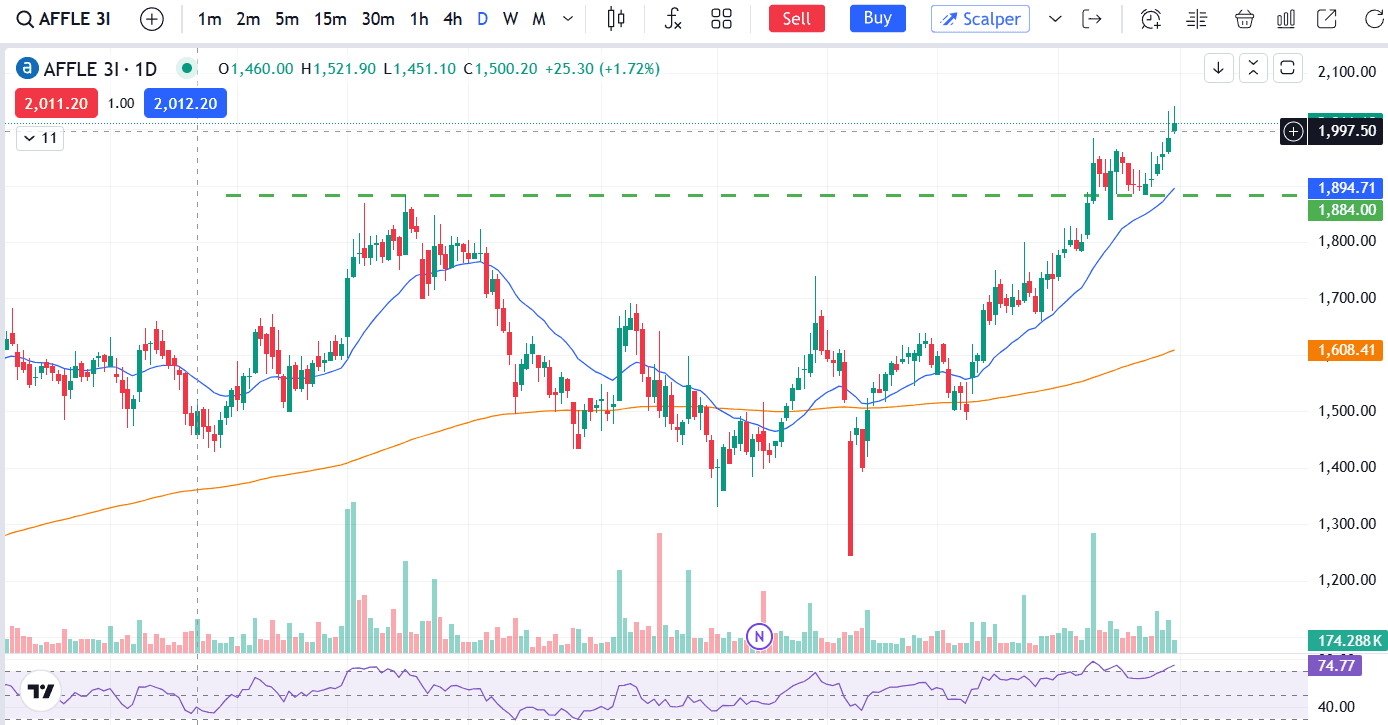The height and width of the screenshot is (725, 1388).
Task: Click the blue Buy button
Action: coord(877,18)
